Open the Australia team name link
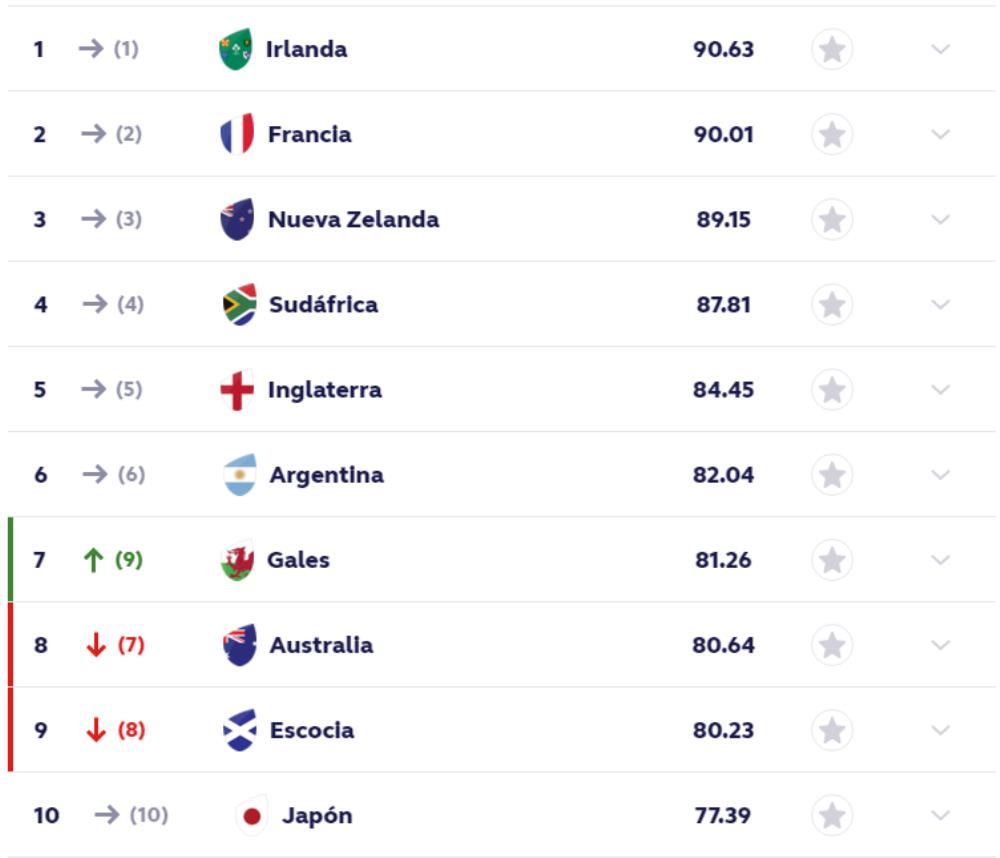The width and height of the screenshot is (1000, 858). 321,645
